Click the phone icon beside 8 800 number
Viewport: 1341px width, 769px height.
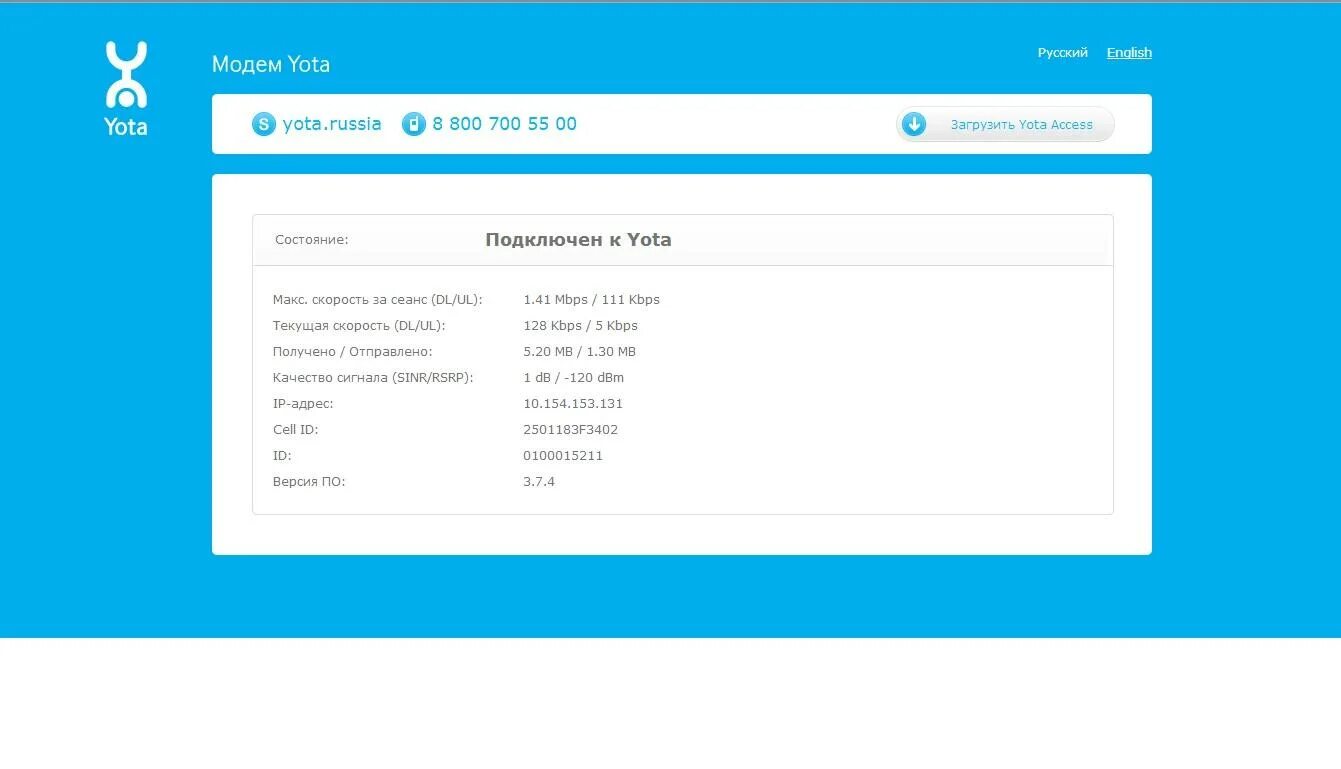(414, 124)
